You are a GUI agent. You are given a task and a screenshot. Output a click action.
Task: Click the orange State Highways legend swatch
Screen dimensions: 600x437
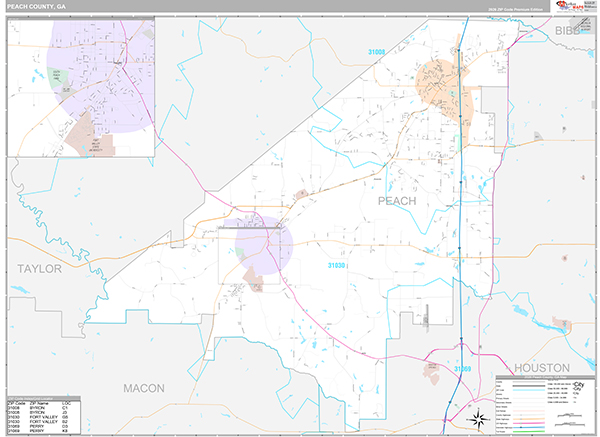coord(529,419)
